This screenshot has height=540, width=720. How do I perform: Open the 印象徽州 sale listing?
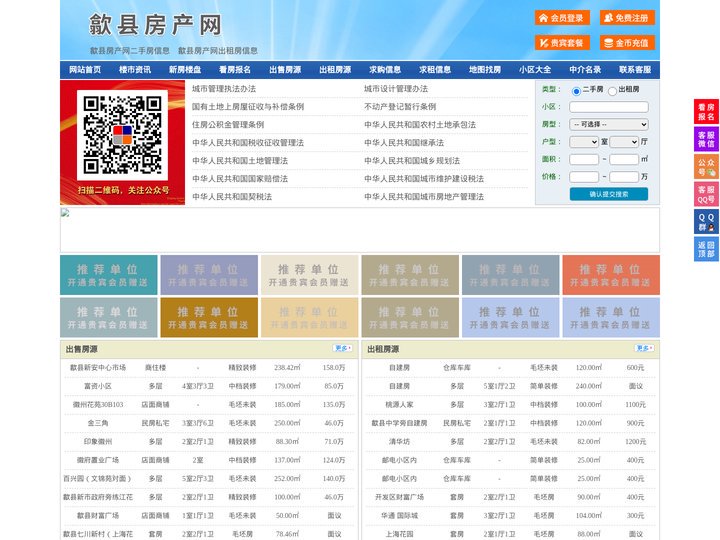98,442
